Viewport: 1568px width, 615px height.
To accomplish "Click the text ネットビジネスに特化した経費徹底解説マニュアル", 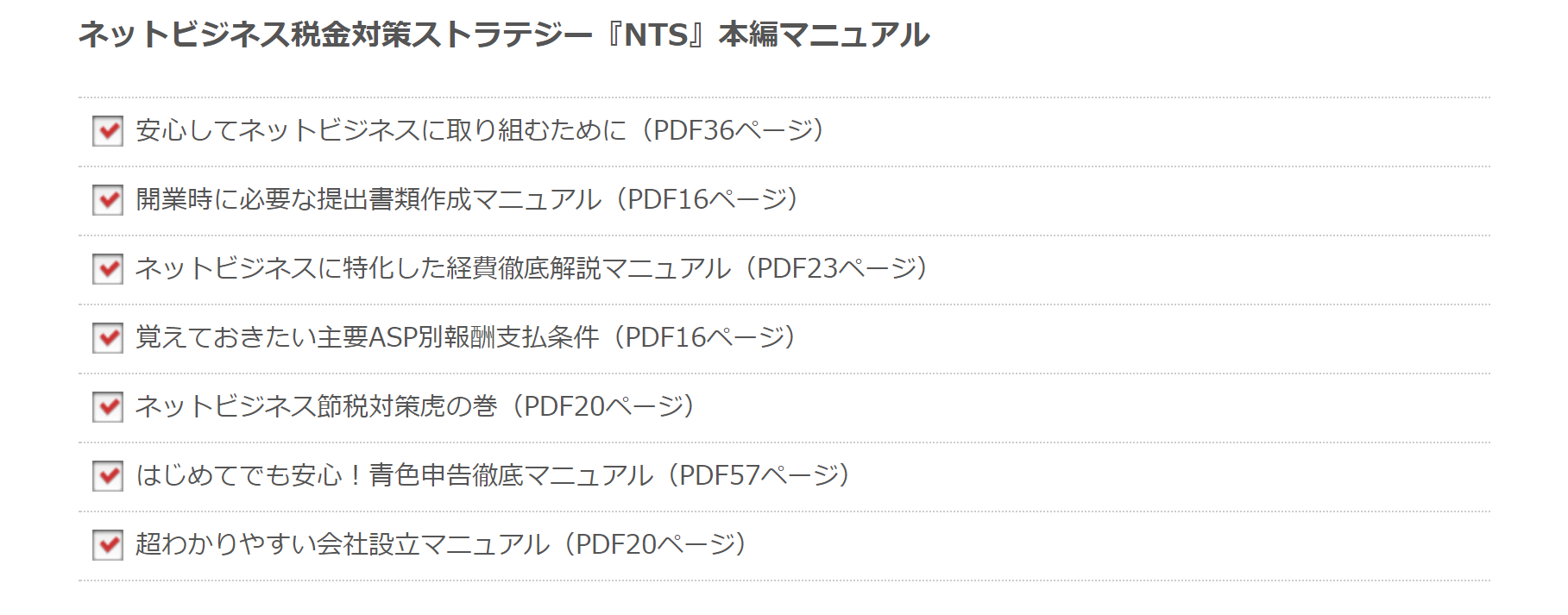I will coord(432,268).
